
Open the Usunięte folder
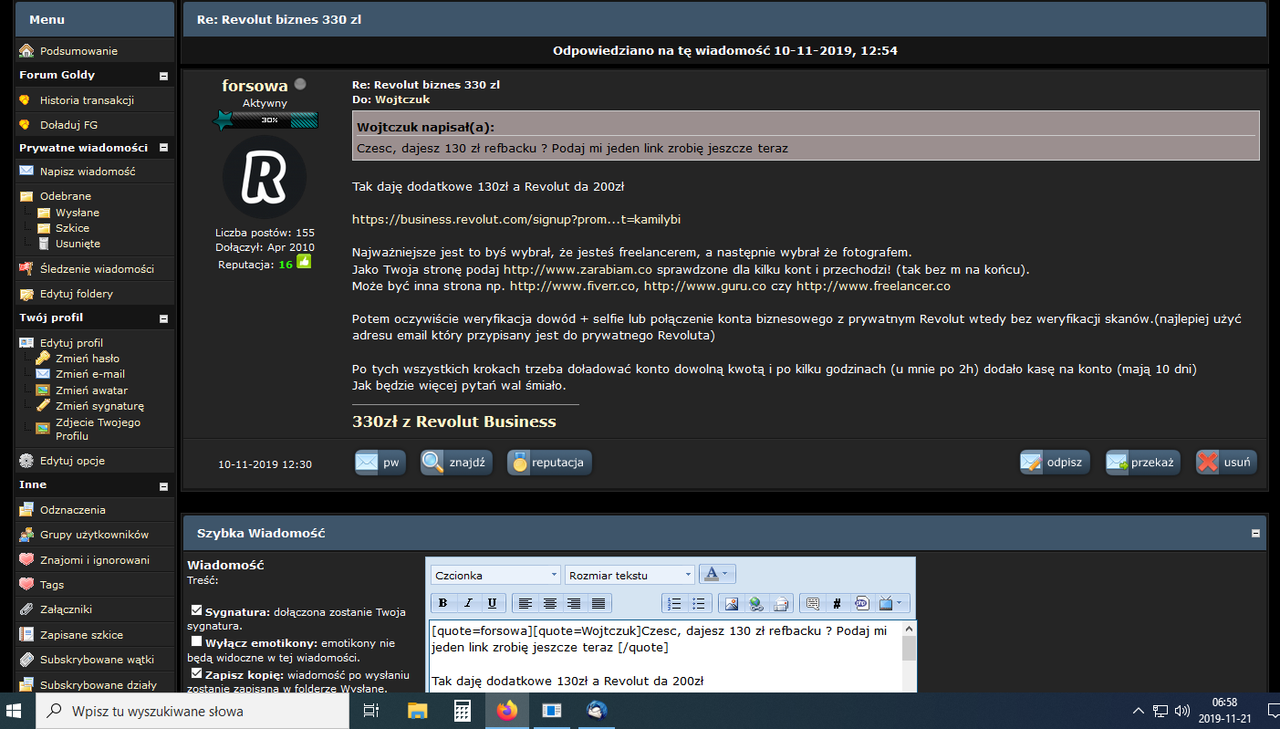[78, 244]
